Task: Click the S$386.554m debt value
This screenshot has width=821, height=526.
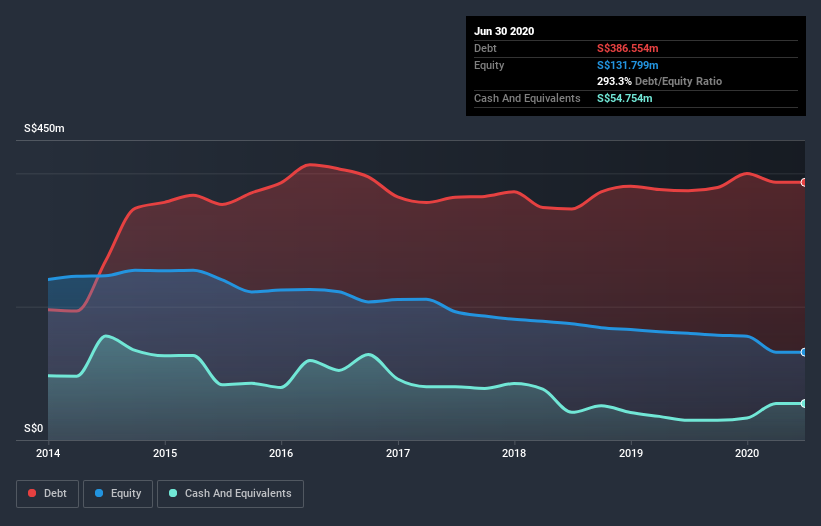Action: coord(628,48)
